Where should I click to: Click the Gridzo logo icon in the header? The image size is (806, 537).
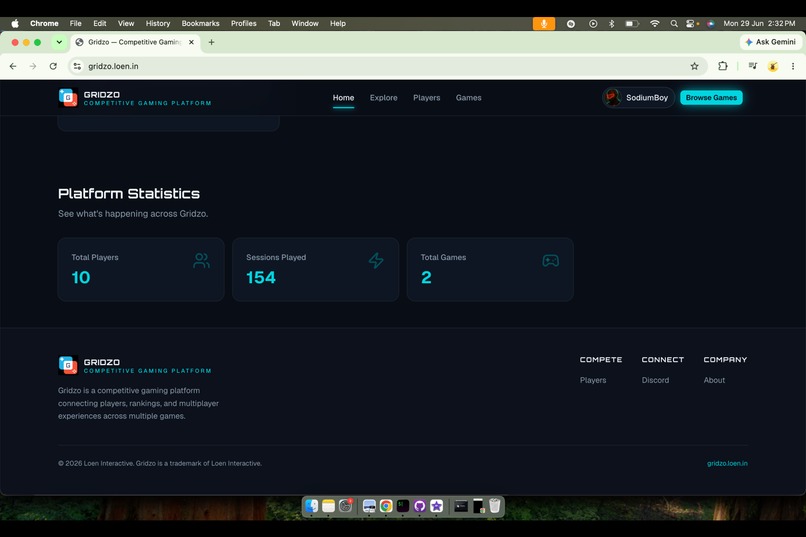click(x=68, y=98)
